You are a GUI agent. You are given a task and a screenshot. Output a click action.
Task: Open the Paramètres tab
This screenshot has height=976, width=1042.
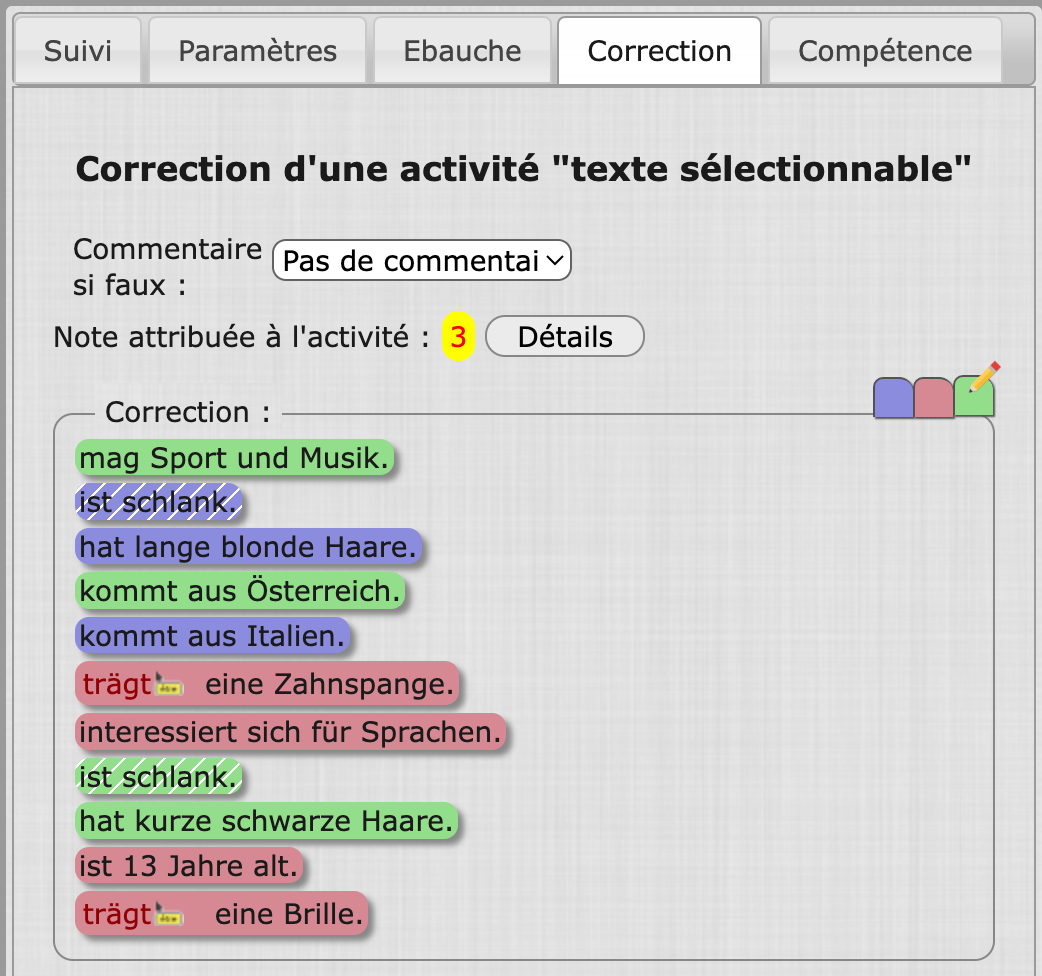coord(258,51)
